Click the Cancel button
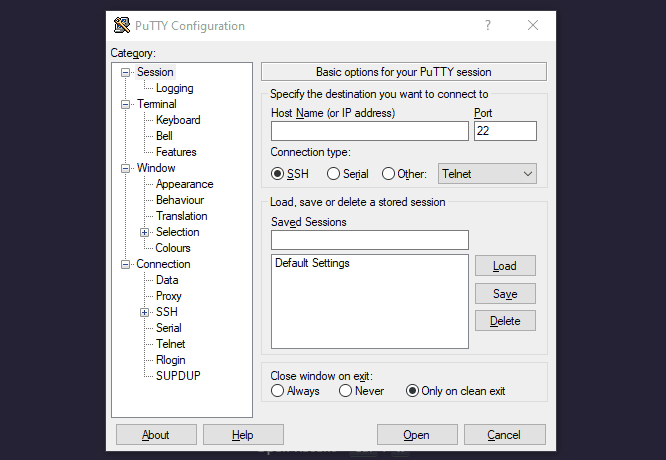666x460 pixels. pyautogui.click(x=504, y=435)
